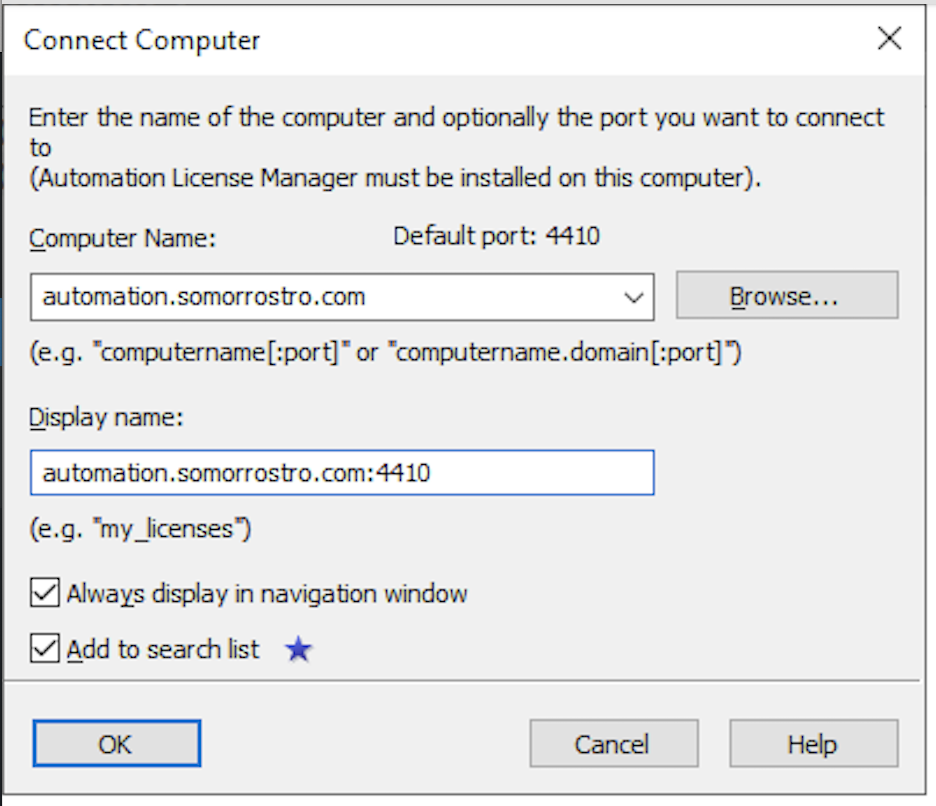This screenshot has width=936, height=806.
Task: Uncheck the Add to search list checkbox
Action: (x=45, y=649)
